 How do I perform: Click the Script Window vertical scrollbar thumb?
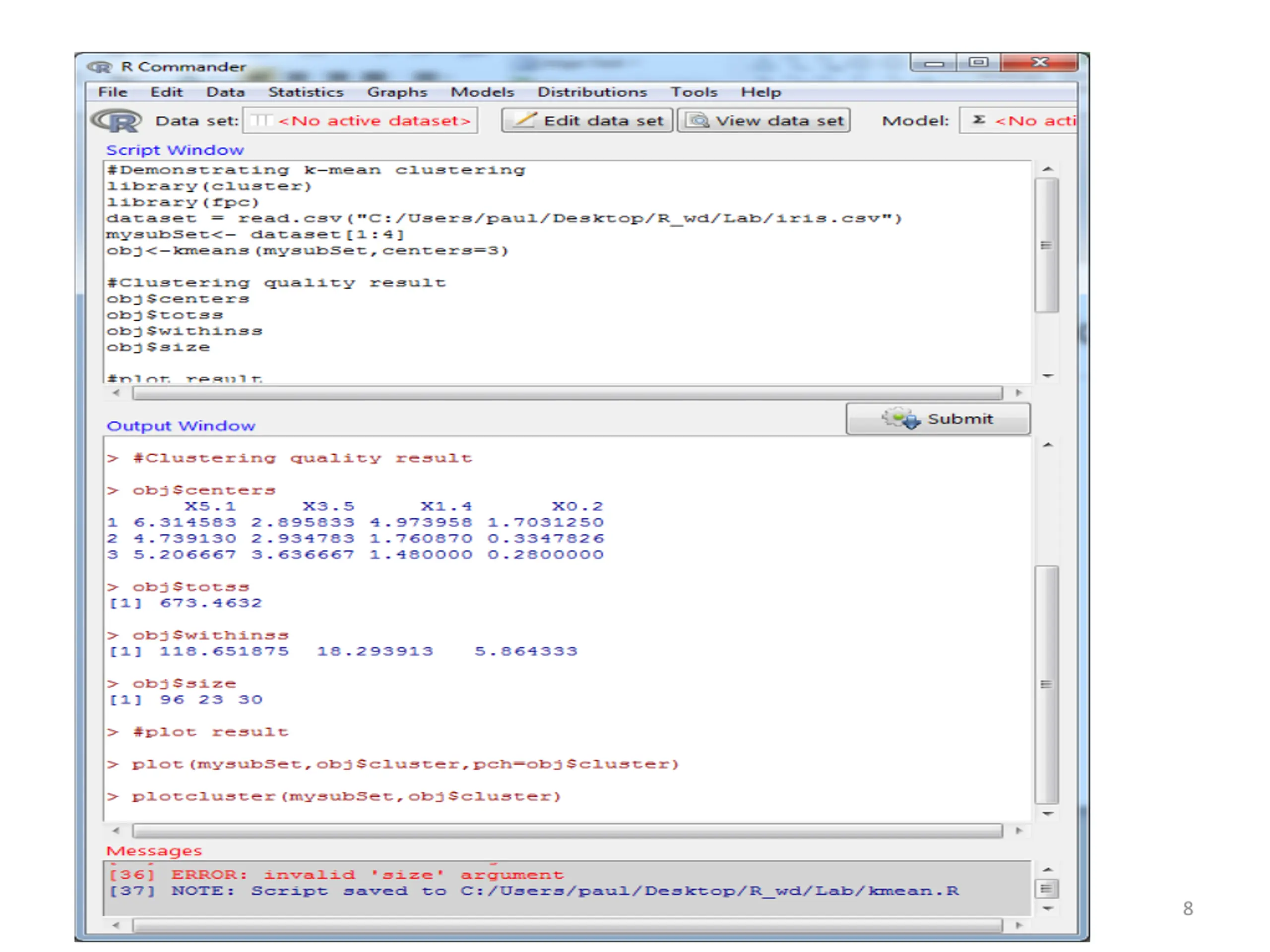[x=1047, y=245]
